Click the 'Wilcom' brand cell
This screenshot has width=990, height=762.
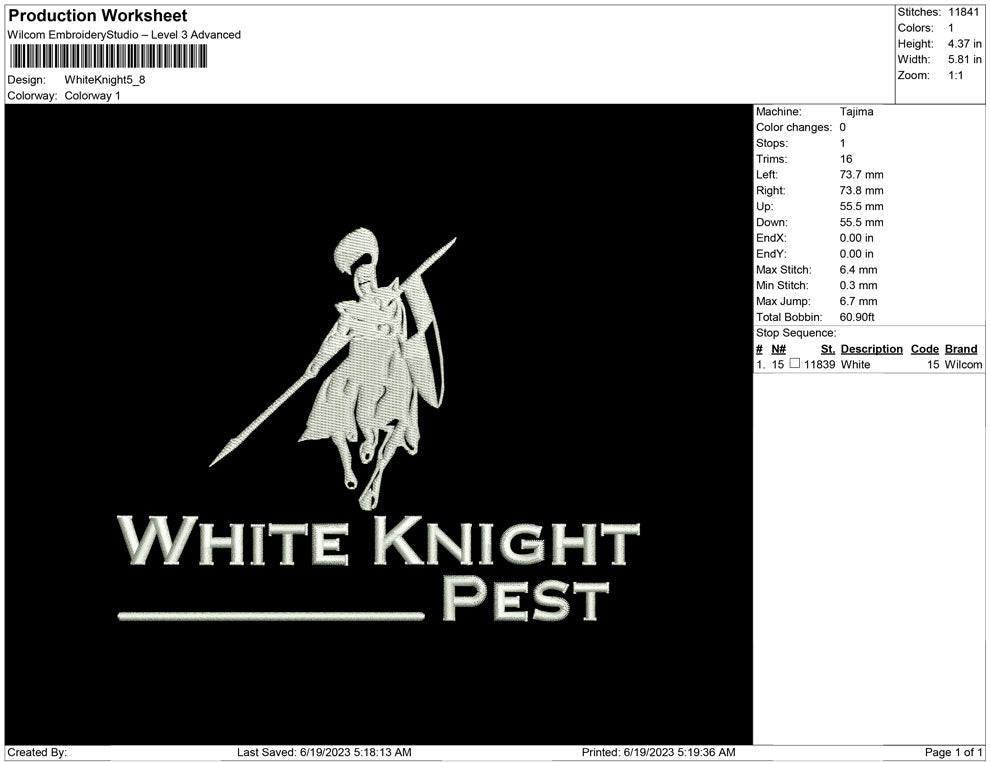[x=963, y=364]
